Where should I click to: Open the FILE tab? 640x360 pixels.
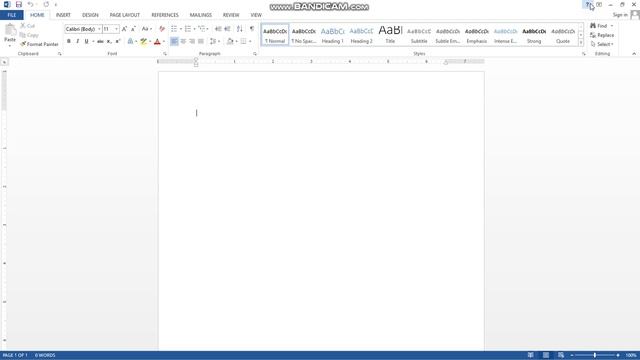(12, 15)
